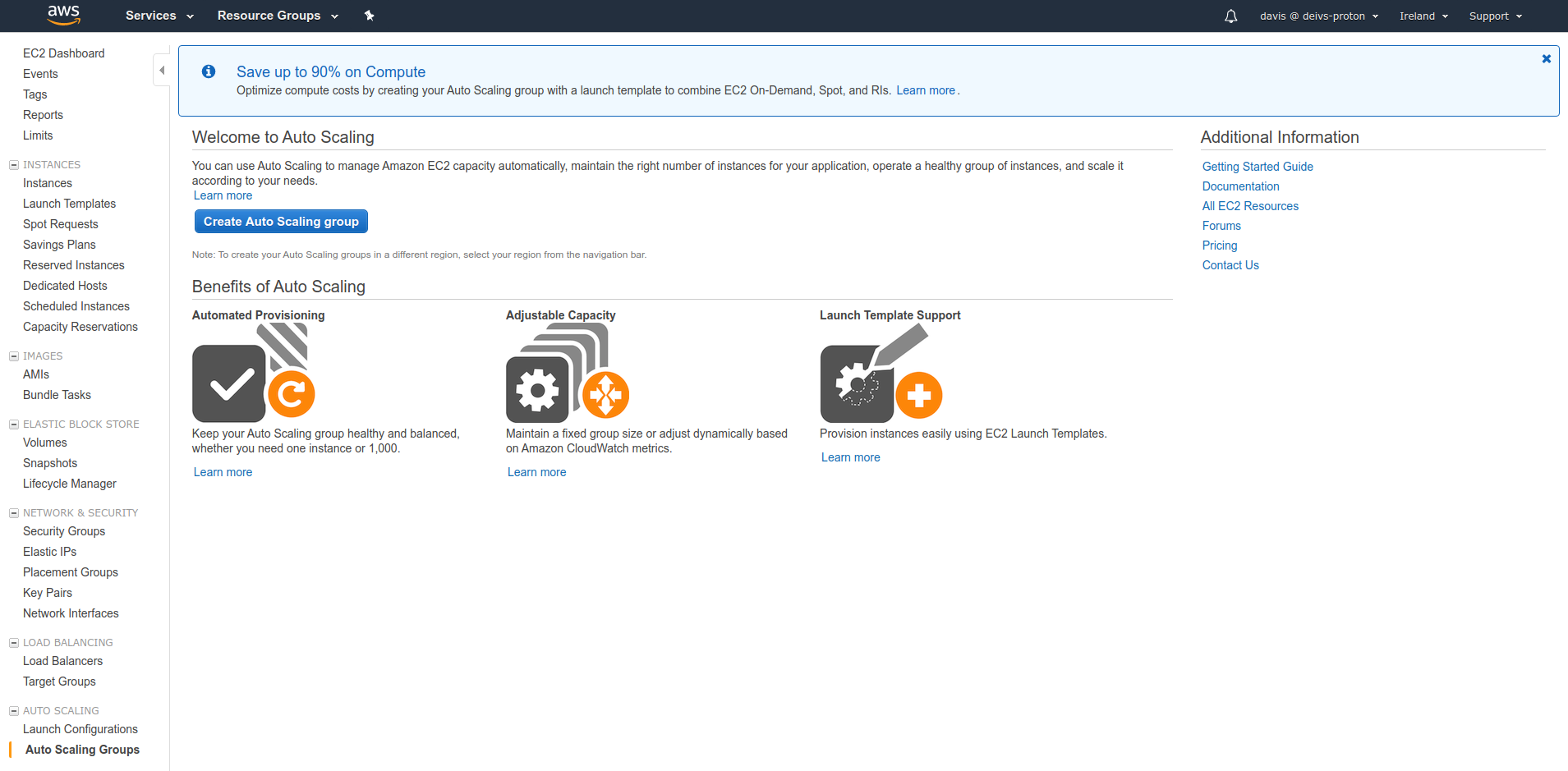Open Dedicated Hosts
Screen dimensions: 1568x771
(65, 286)
